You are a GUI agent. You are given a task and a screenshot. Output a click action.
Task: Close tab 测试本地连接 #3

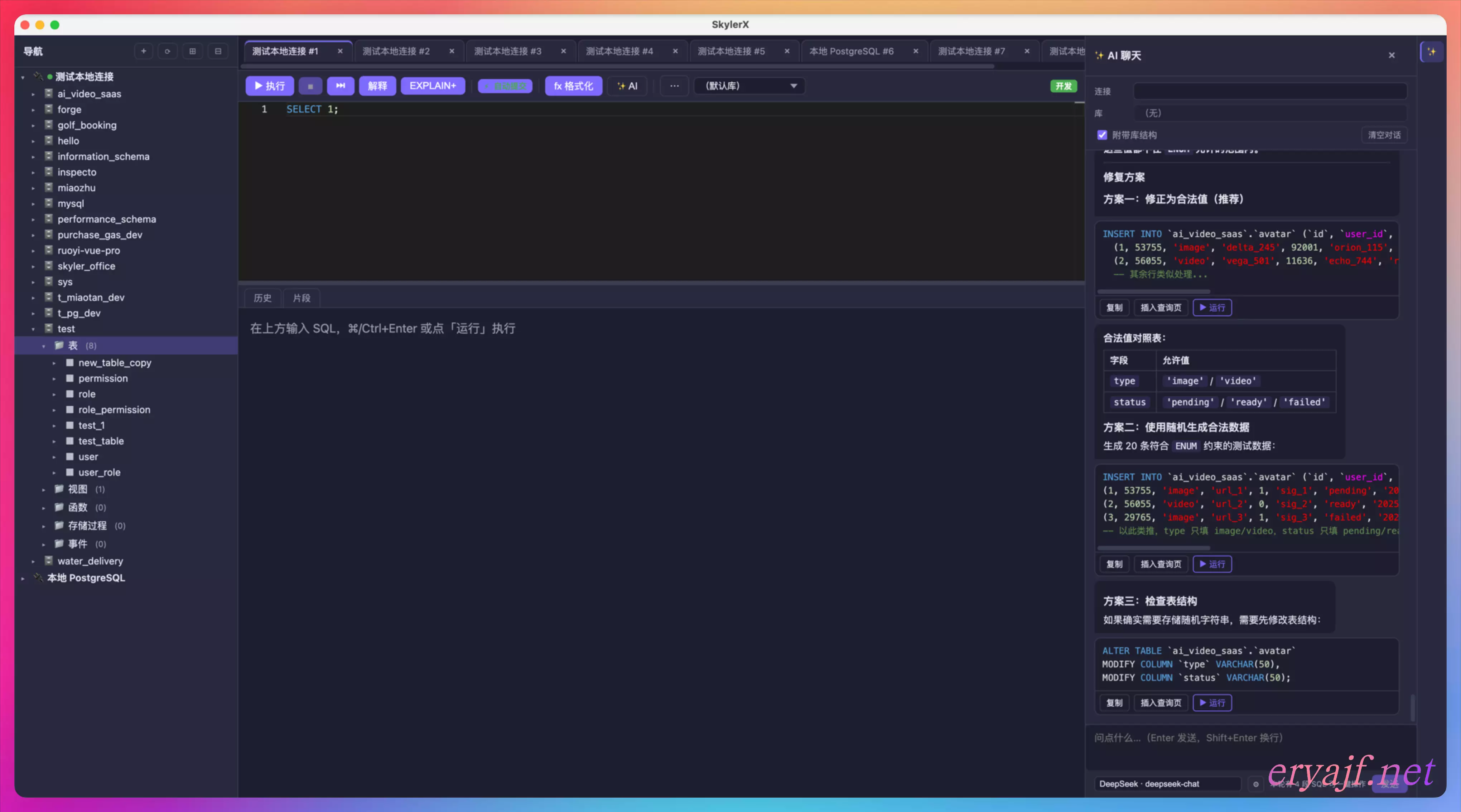click(563, 51)
